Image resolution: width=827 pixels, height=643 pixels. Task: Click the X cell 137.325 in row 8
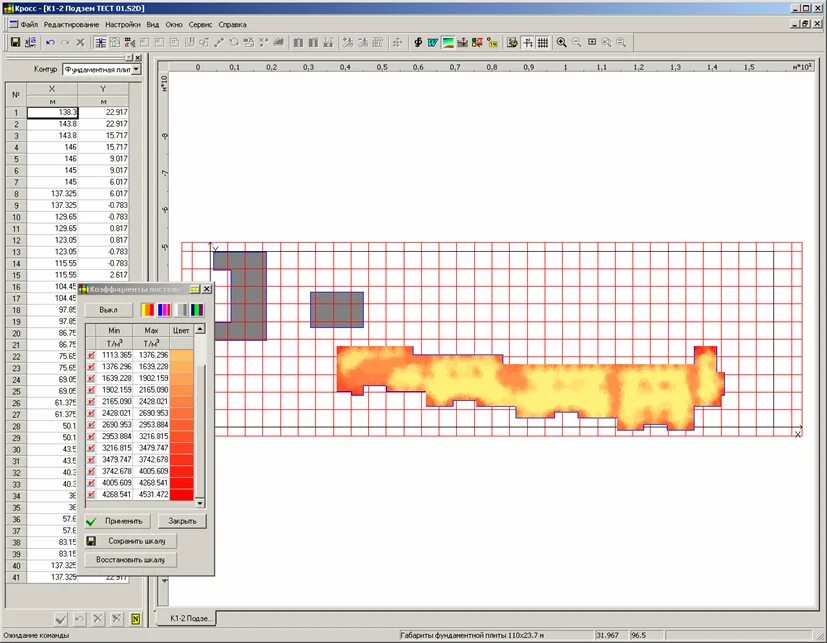[x=52, y=194]
